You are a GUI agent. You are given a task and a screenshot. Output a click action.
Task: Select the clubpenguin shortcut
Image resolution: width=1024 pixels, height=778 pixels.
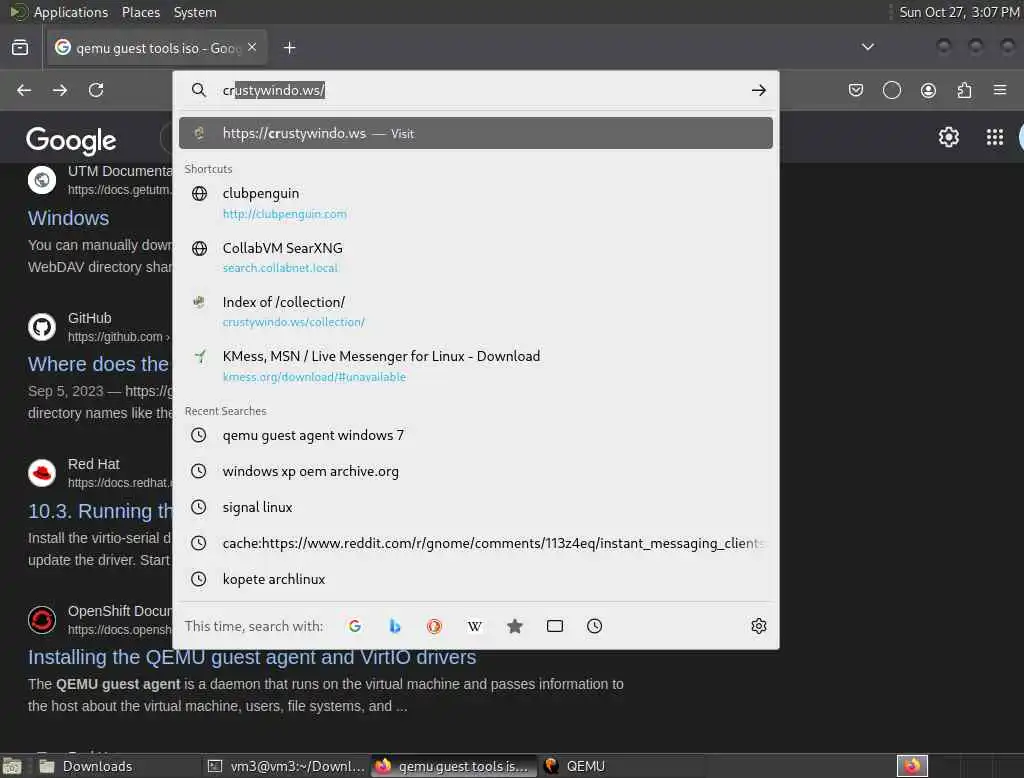point(475,203)
